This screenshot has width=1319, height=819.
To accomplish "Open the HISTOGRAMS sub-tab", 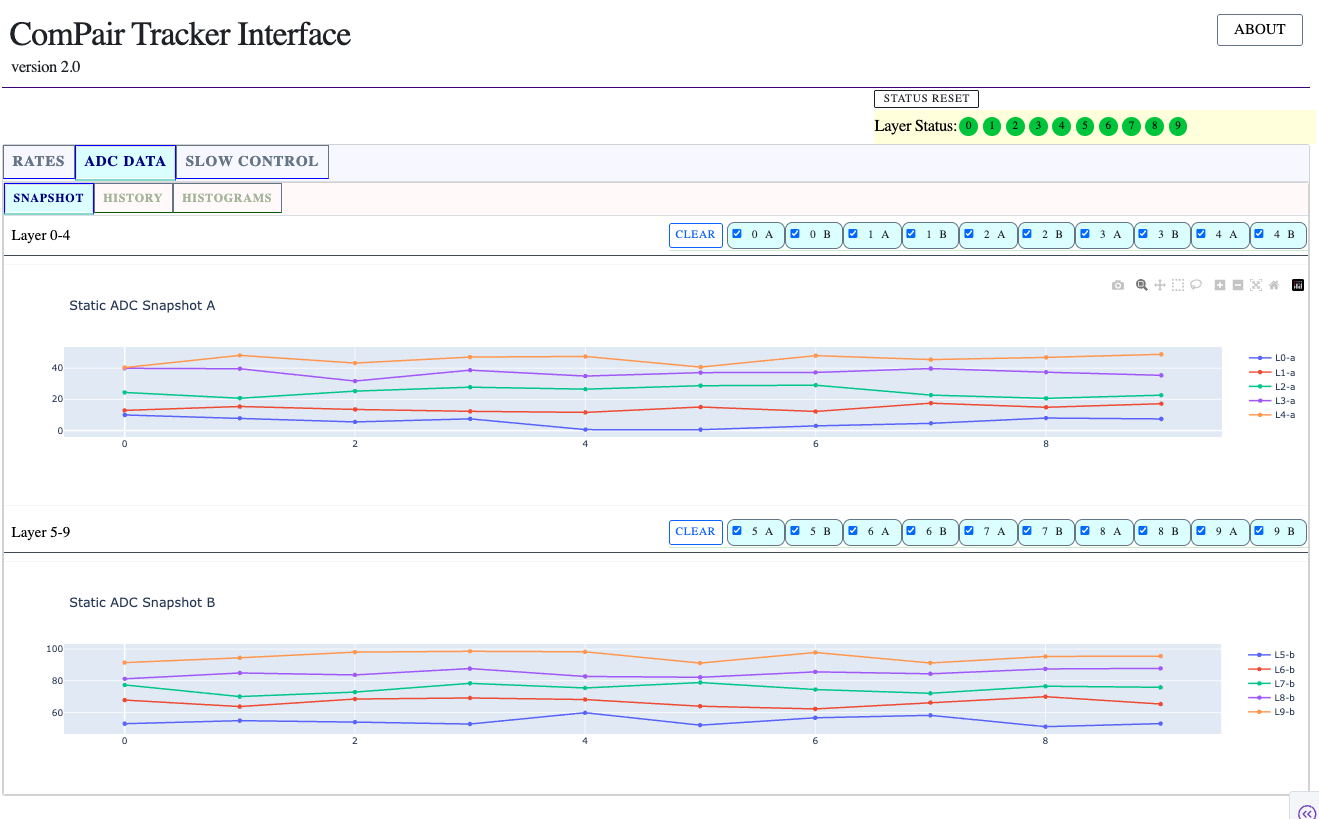I will [x=227, y=198].
